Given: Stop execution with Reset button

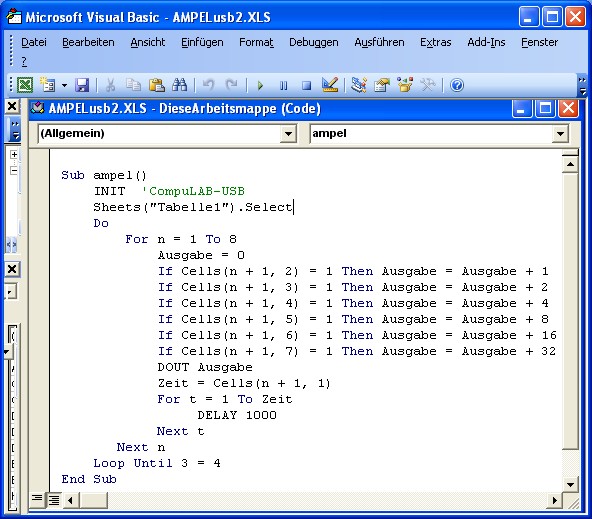Looking at the screenshot, I should [x=307, y=85].
